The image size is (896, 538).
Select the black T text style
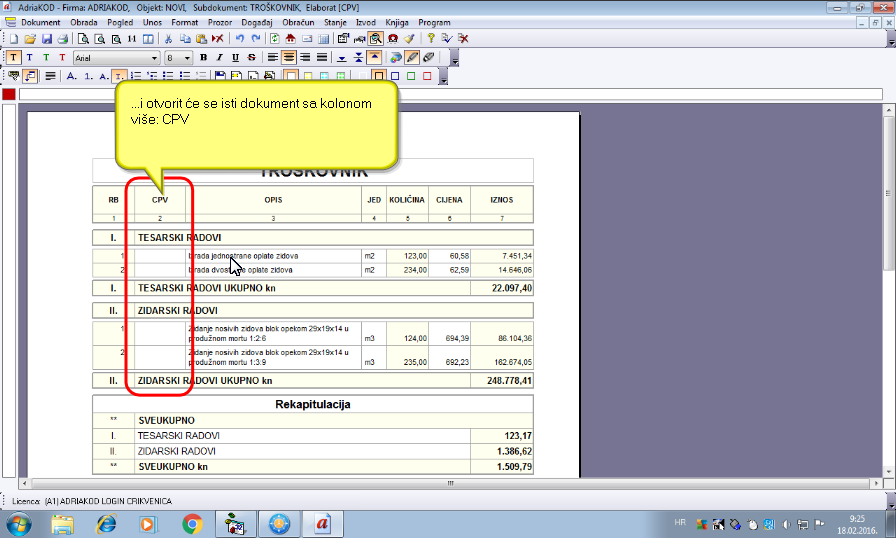pos(13,58)
